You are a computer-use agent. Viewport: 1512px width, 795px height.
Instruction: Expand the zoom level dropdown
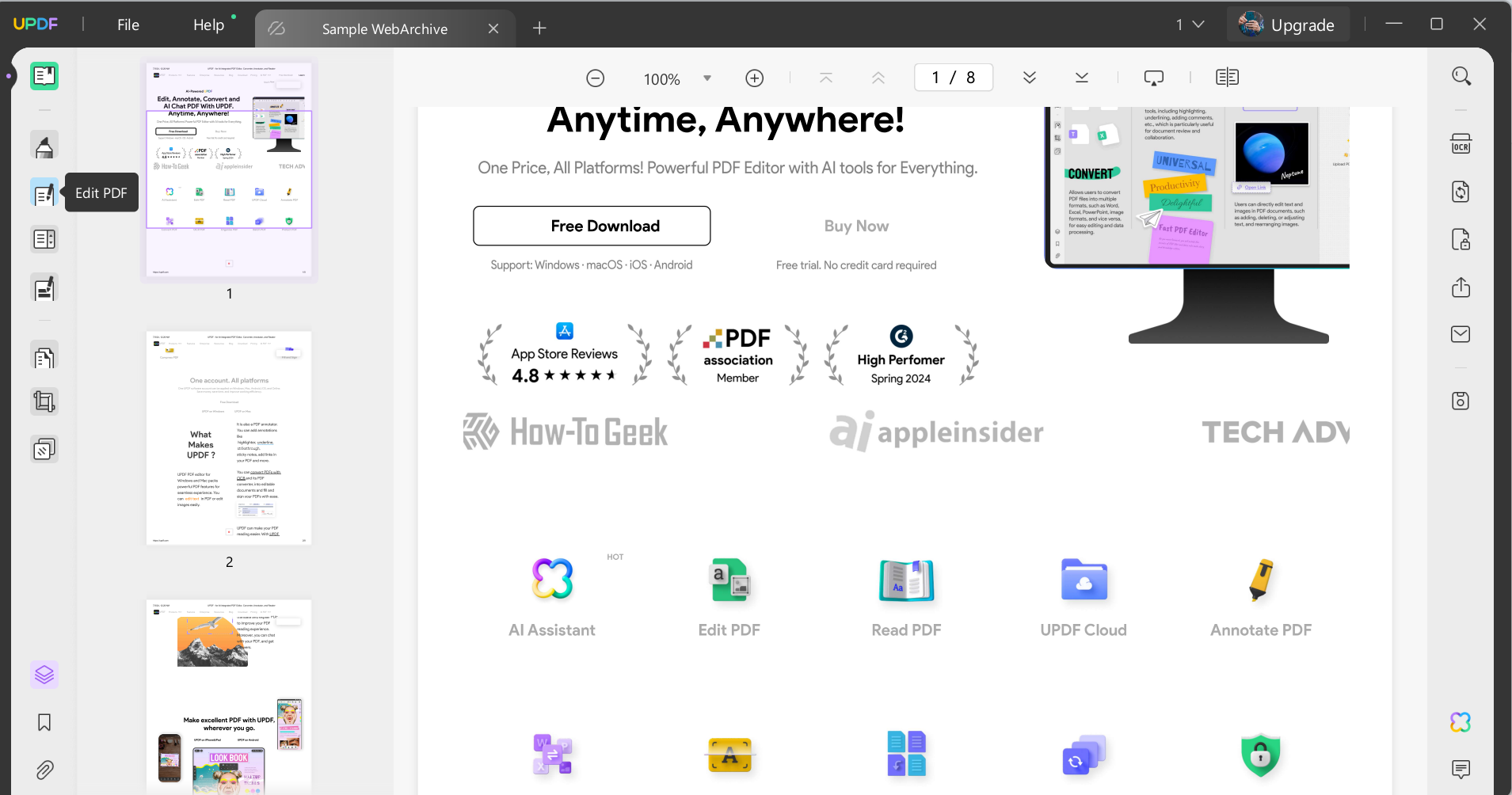tap(707, 78)
